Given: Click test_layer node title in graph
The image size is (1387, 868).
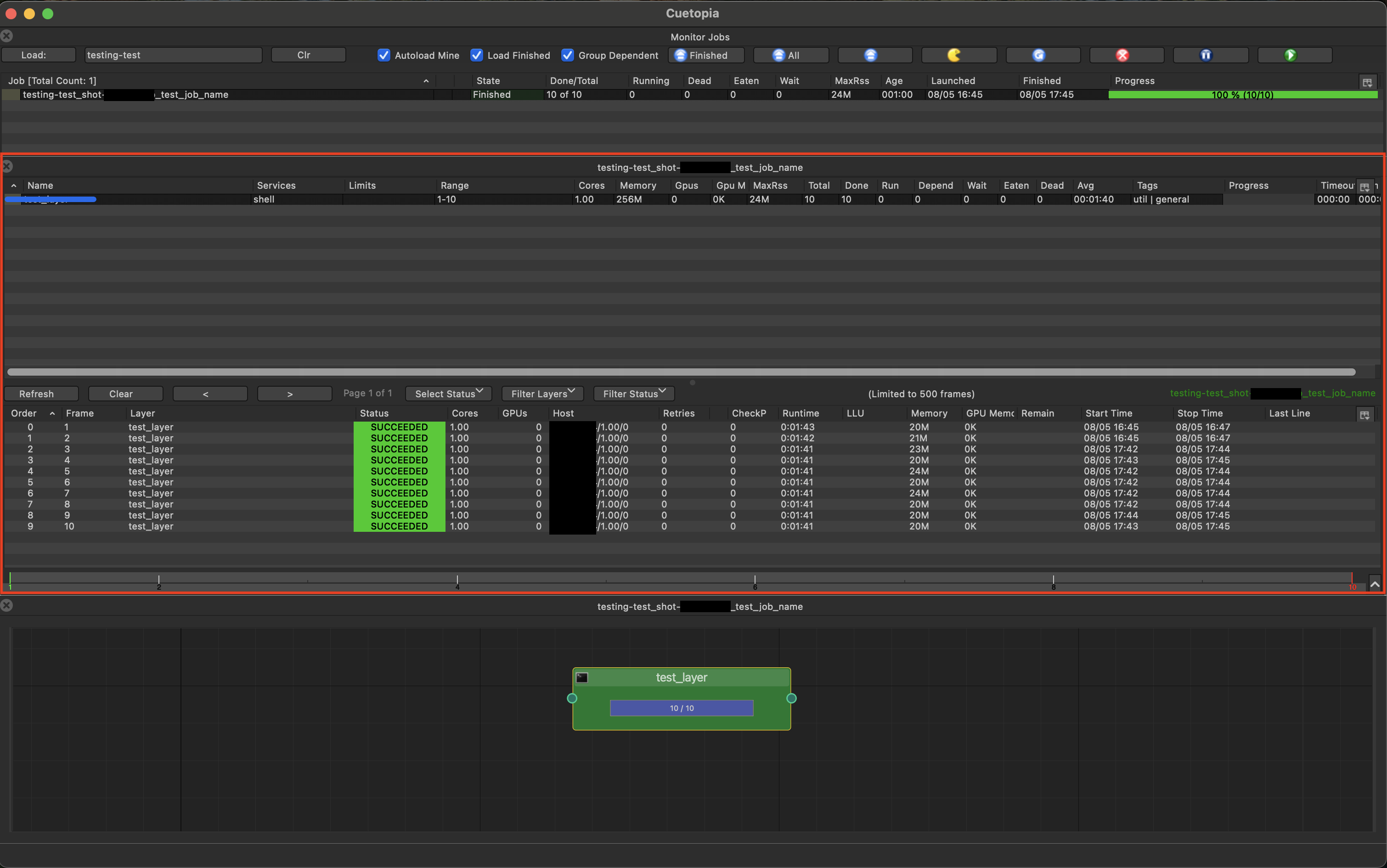Looking at the screenshot, I should [682, 677].
